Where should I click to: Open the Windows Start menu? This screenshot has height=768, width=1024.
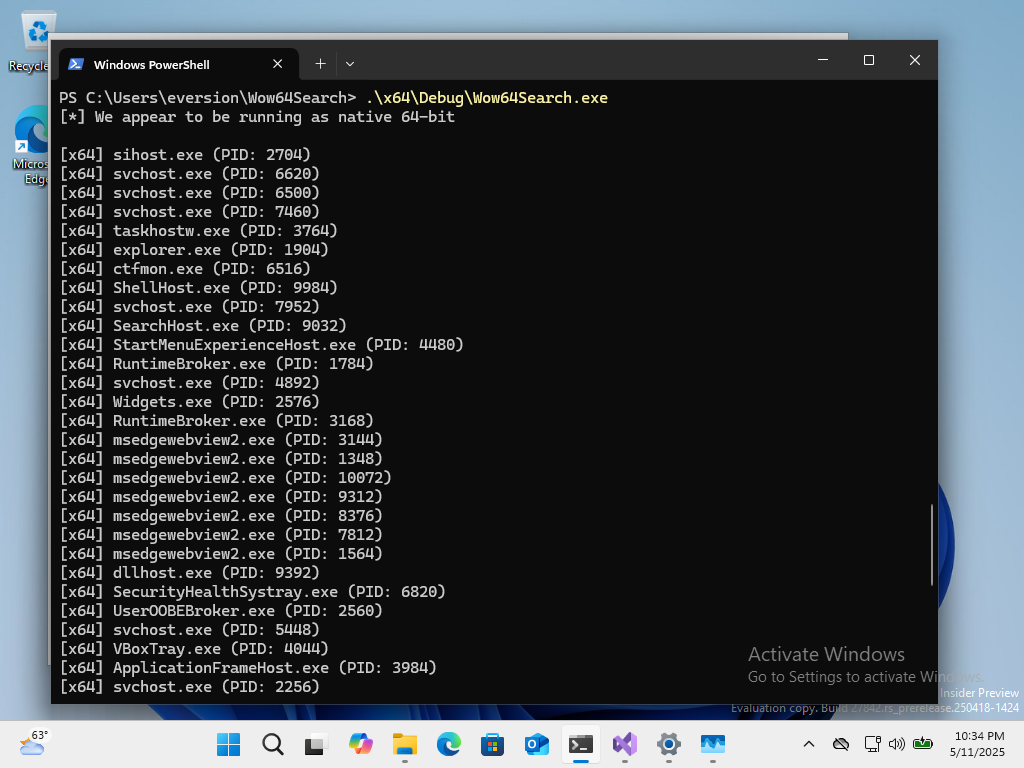pyautogui.click(x=228, y=744)
